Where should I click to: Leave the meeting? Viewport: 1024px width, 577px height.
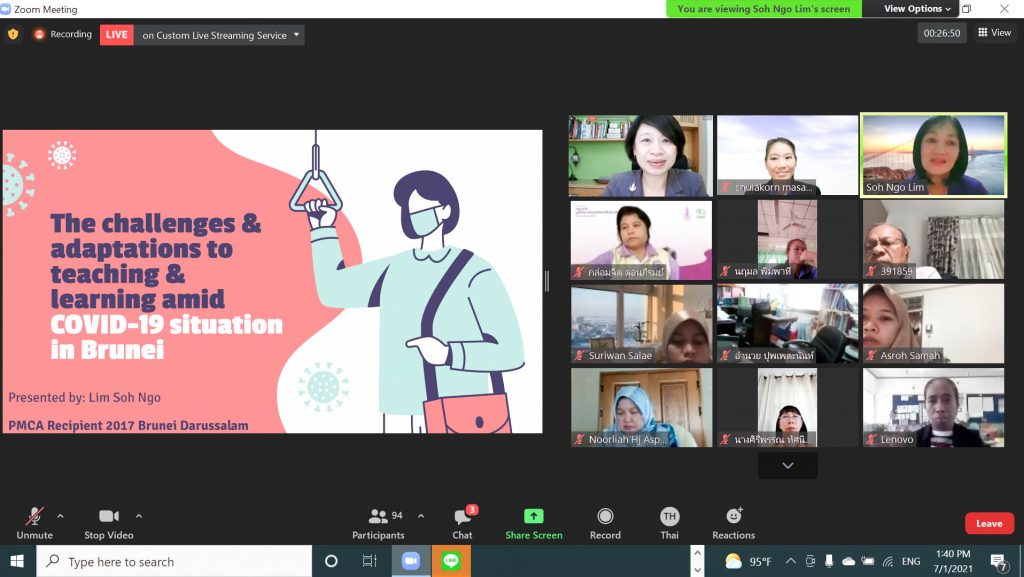click(x=989, y=523)
